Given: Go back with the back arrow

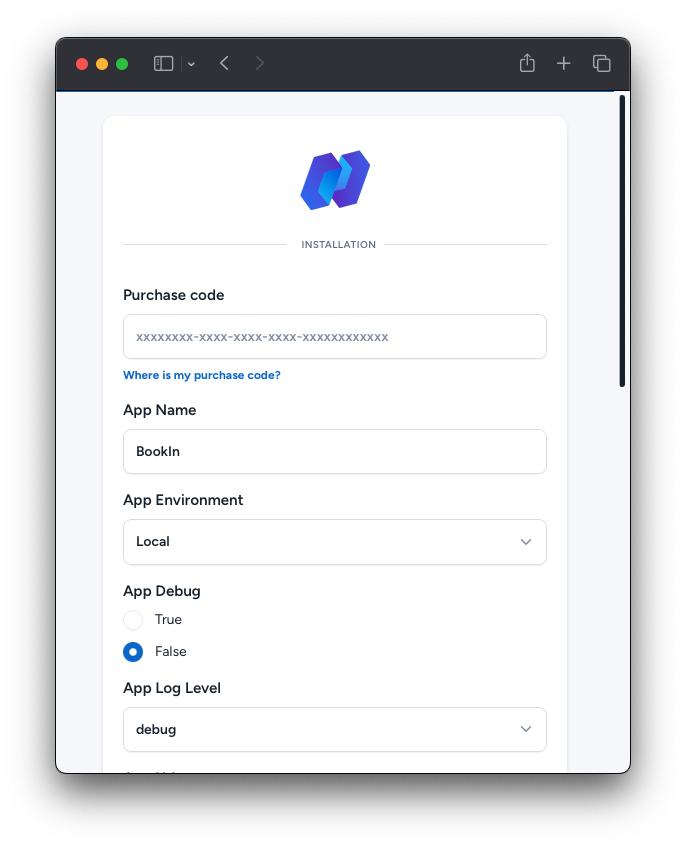Looking at the screenshot, I should click(x=224, y=64).
